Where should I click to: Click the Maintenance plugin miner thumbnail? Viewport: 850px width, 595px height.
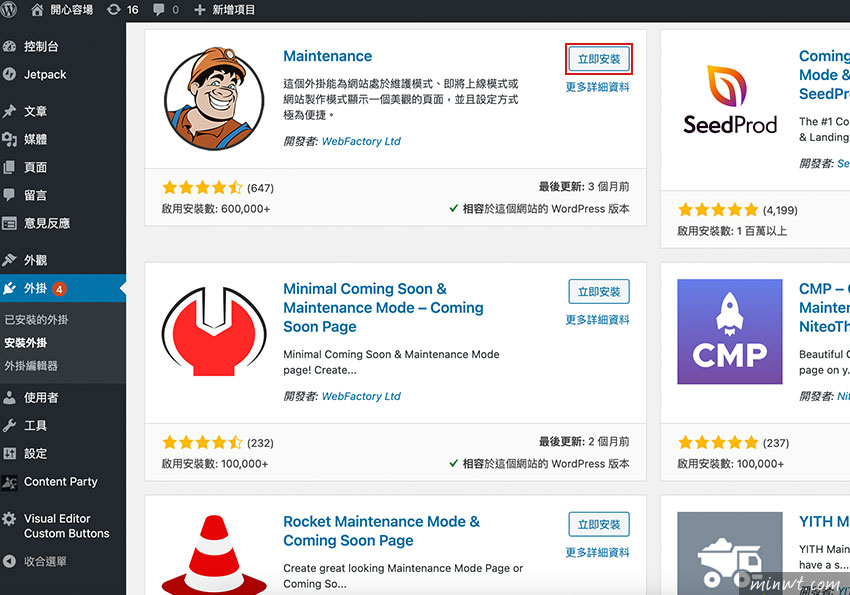(x=214, y=98)
